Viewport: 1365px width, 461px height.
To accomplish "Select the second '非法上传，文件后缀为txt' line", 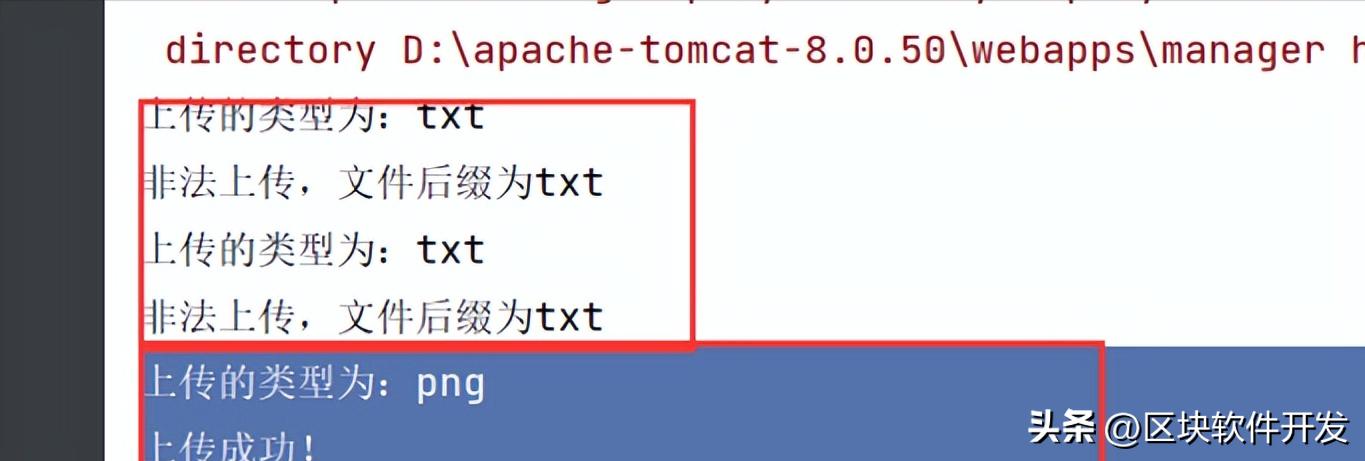I will point(374,316).
